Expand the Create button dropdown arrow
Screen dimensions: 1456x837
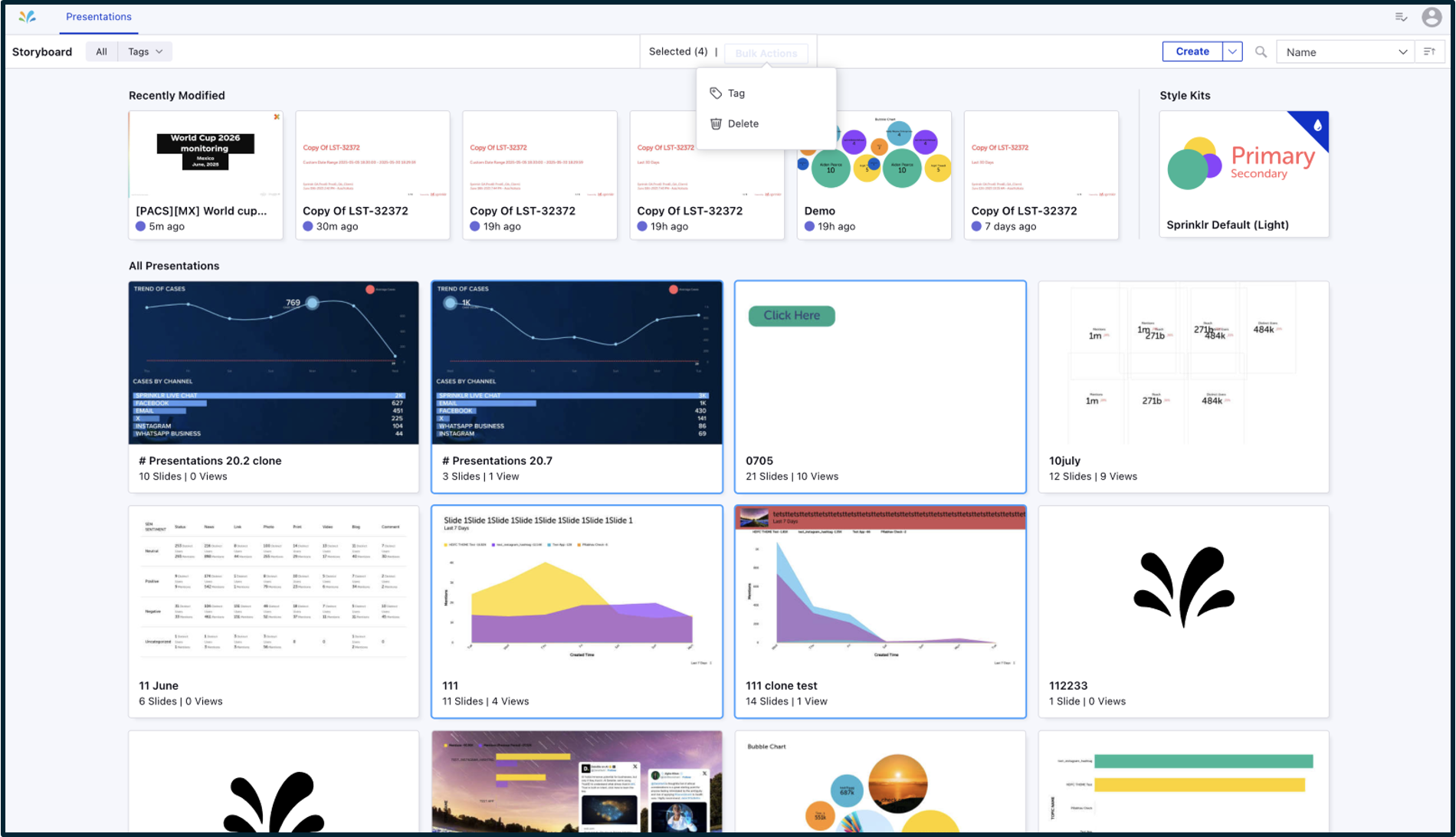pyautogui.click(x=1232, y=51)
